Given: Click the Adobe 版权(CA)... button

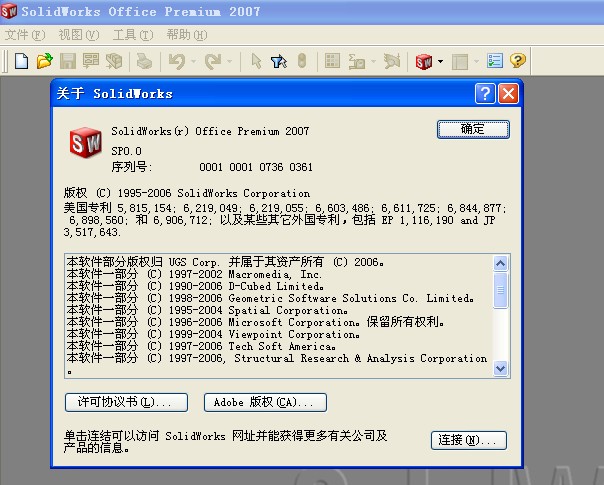Looking at the screenshot, I should tap(265, 402).
